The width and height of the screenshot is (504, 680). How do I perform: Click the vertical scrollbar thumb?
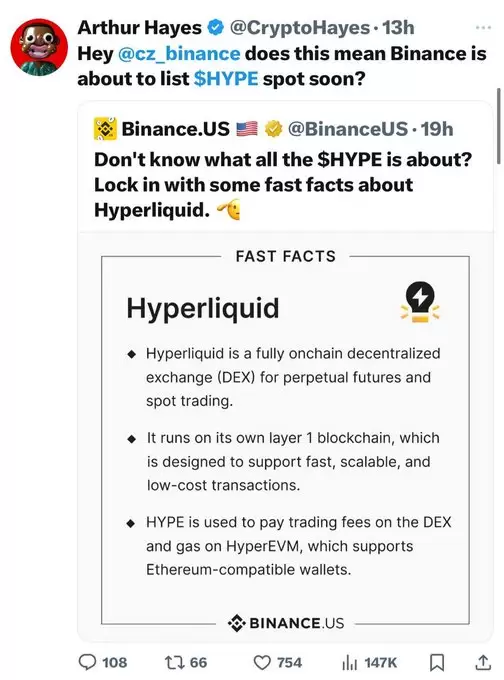click(x=499, y=126)
